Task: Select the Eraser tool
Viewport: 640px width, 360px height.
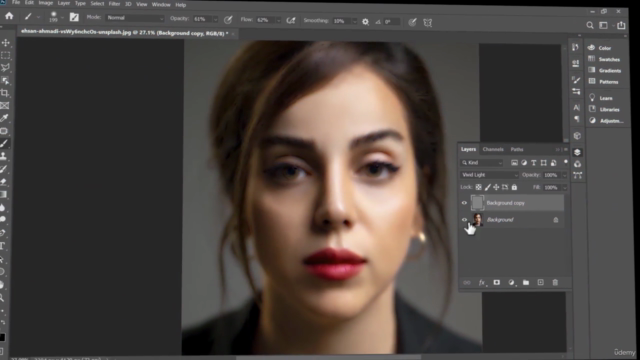Action: (x=3, y=182)
